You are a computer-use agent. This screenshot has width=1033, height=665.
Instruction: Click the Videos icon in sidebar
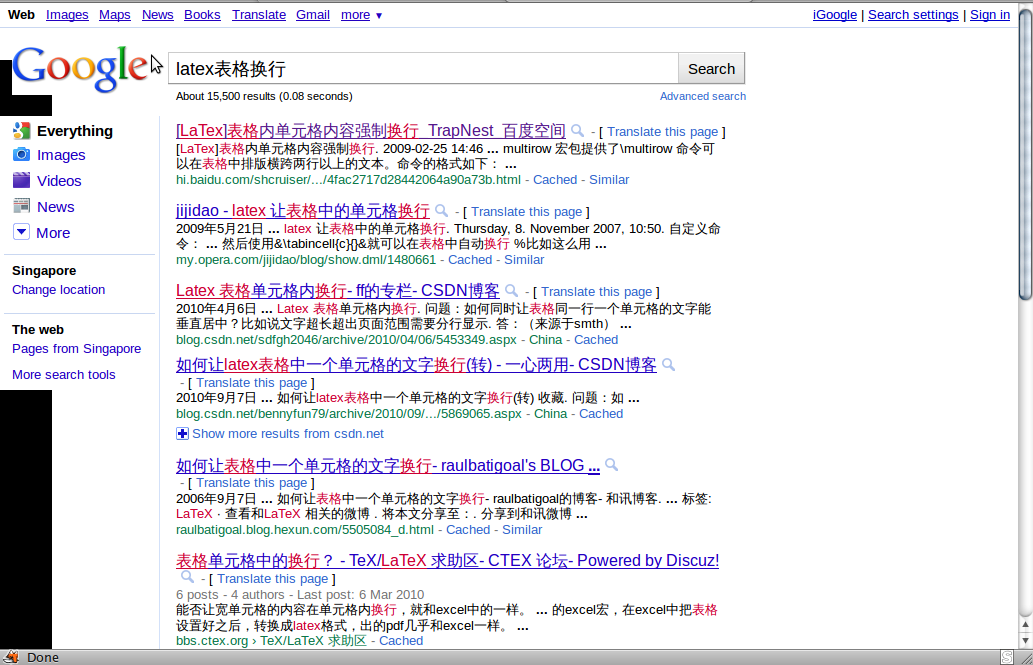pyautogui.click(x=21, y=180)
